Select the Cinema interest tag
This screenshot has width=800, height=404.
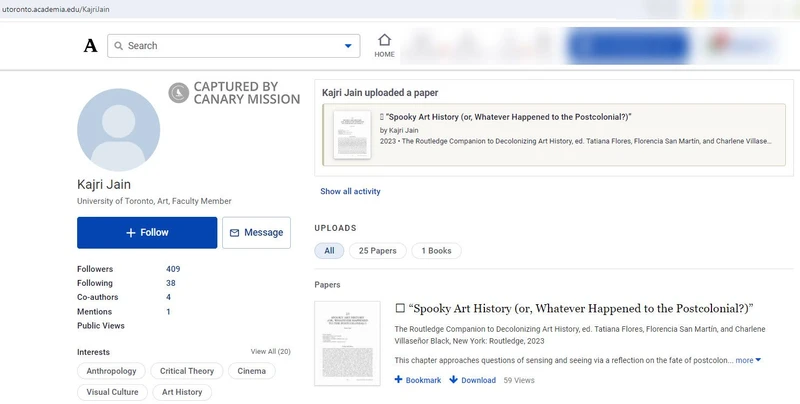252,371
